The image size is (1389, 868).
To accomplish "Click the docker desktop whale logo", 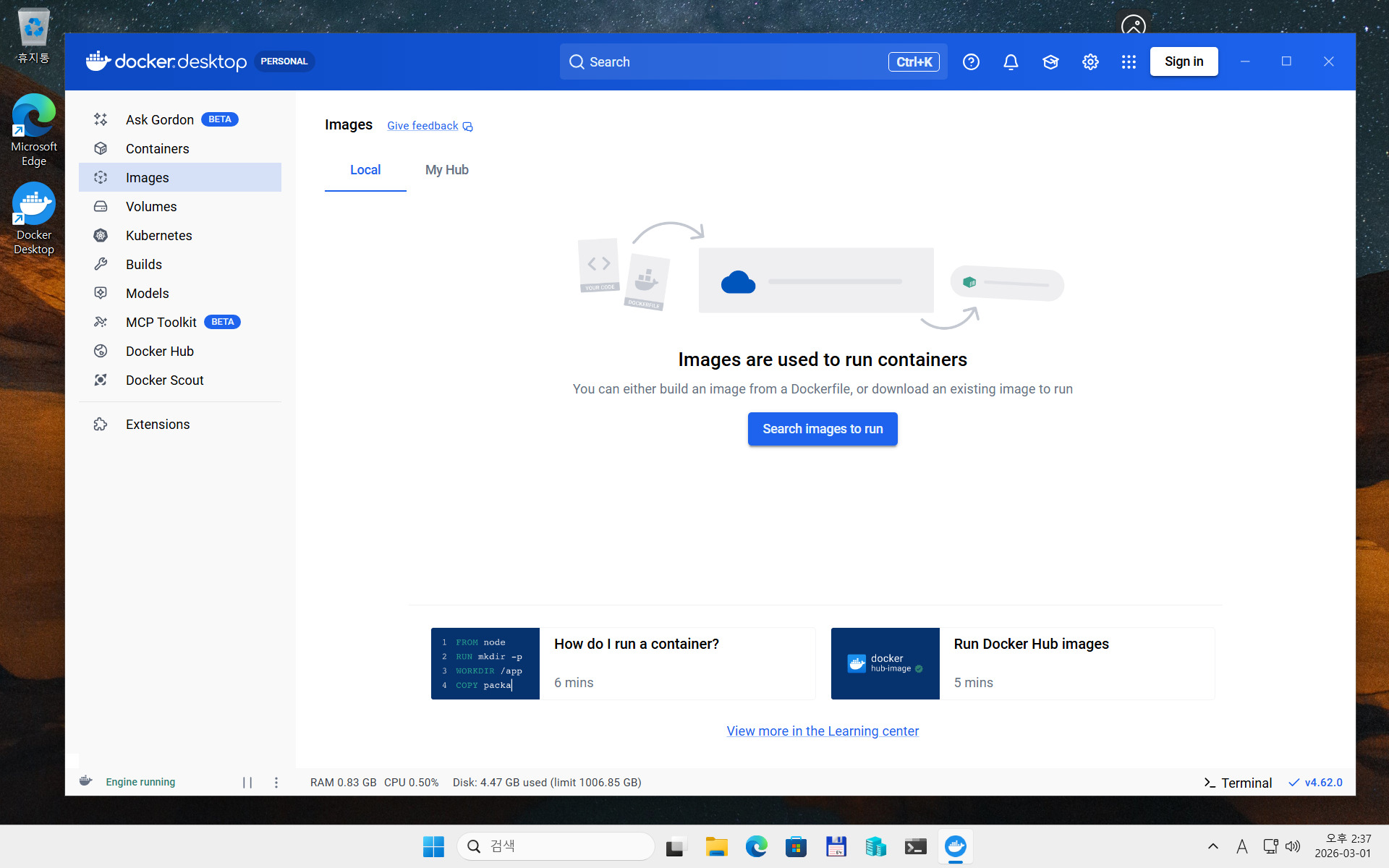I will (98, 61).
